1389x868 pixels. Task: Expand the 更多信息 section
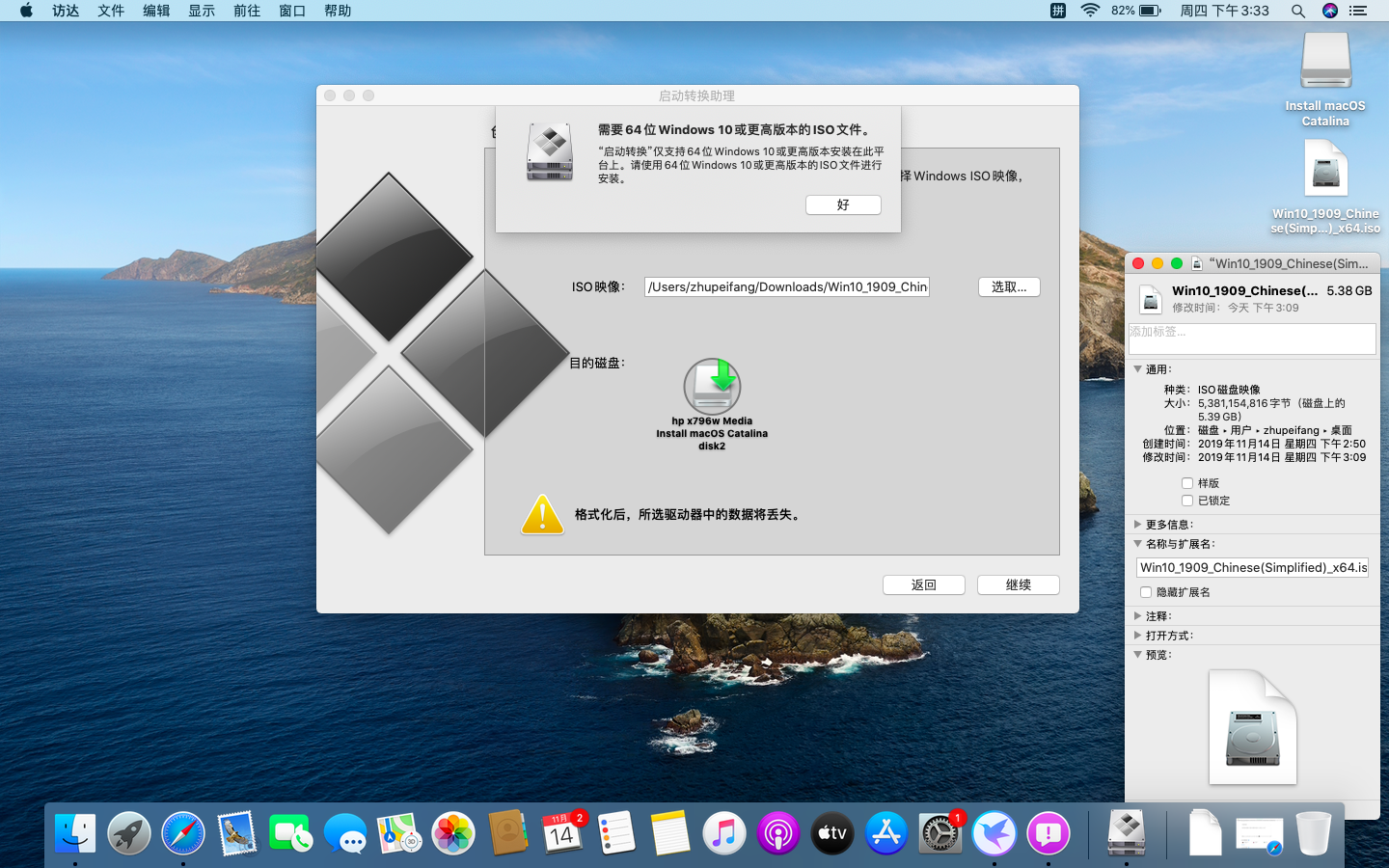pos(1138,525)
